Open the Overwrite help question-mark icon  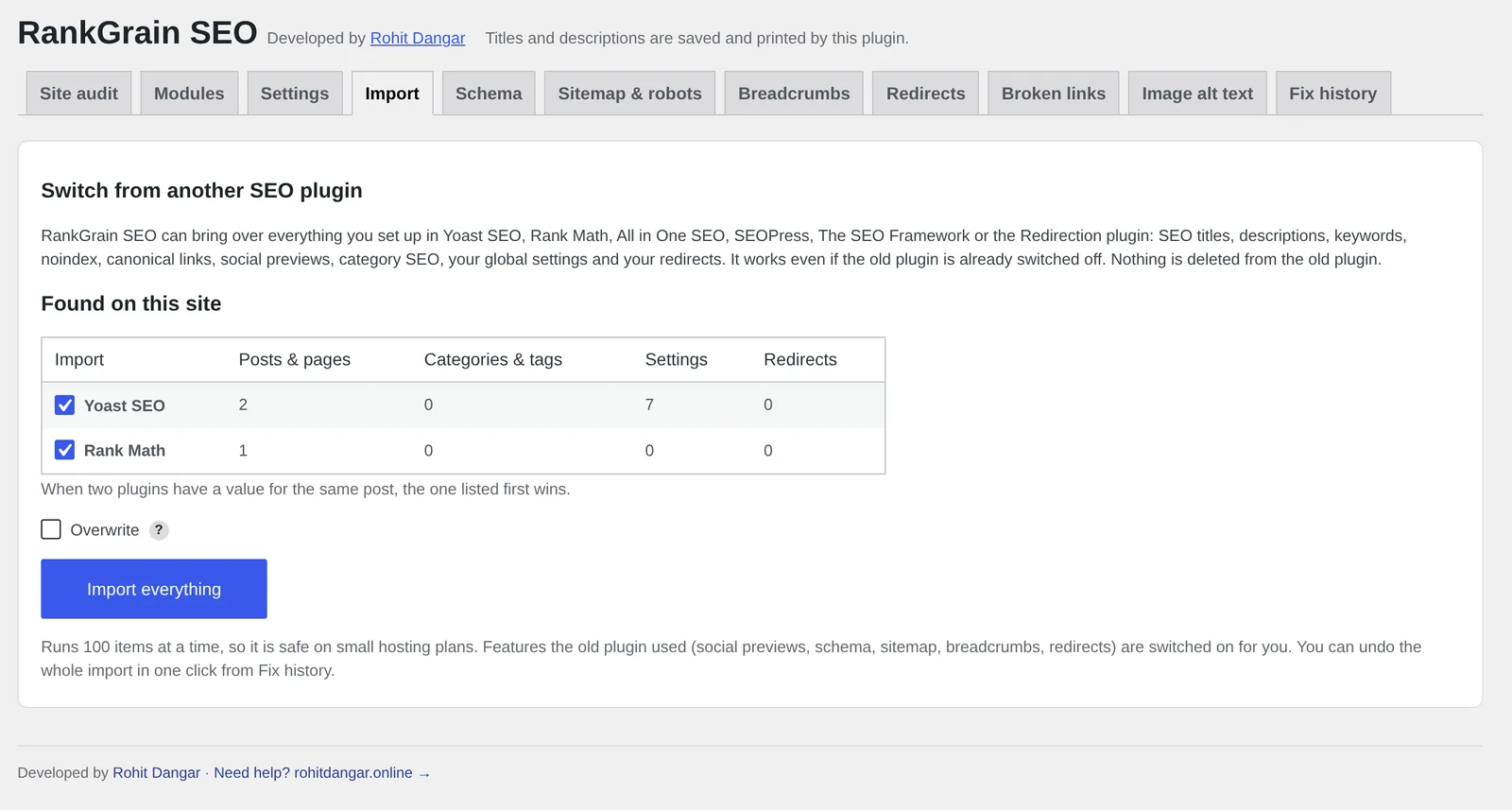[x=159, y=530]
